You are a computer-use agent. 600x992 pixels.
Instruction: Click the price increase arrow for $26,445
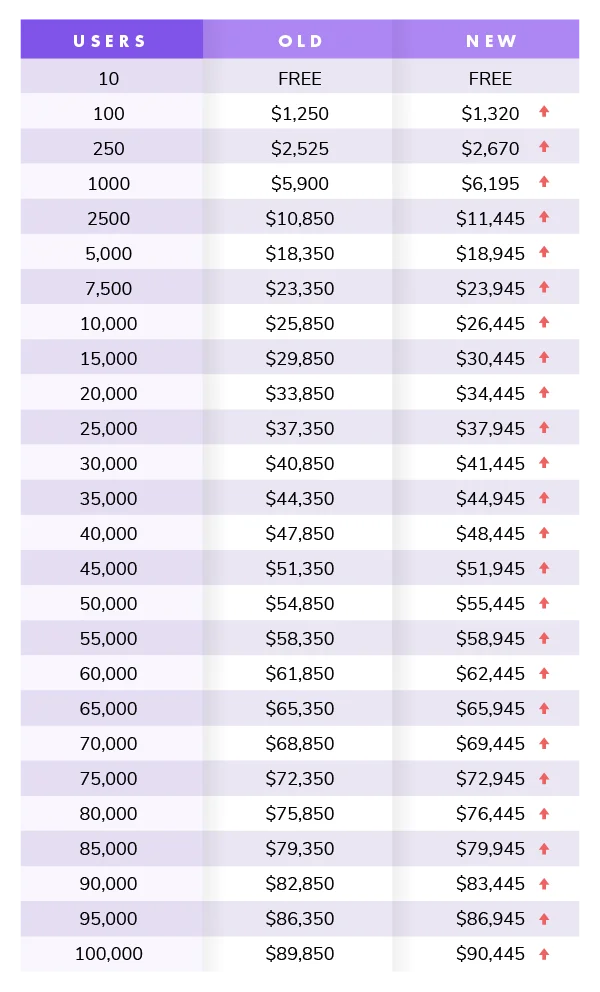(x=544, y=322)
